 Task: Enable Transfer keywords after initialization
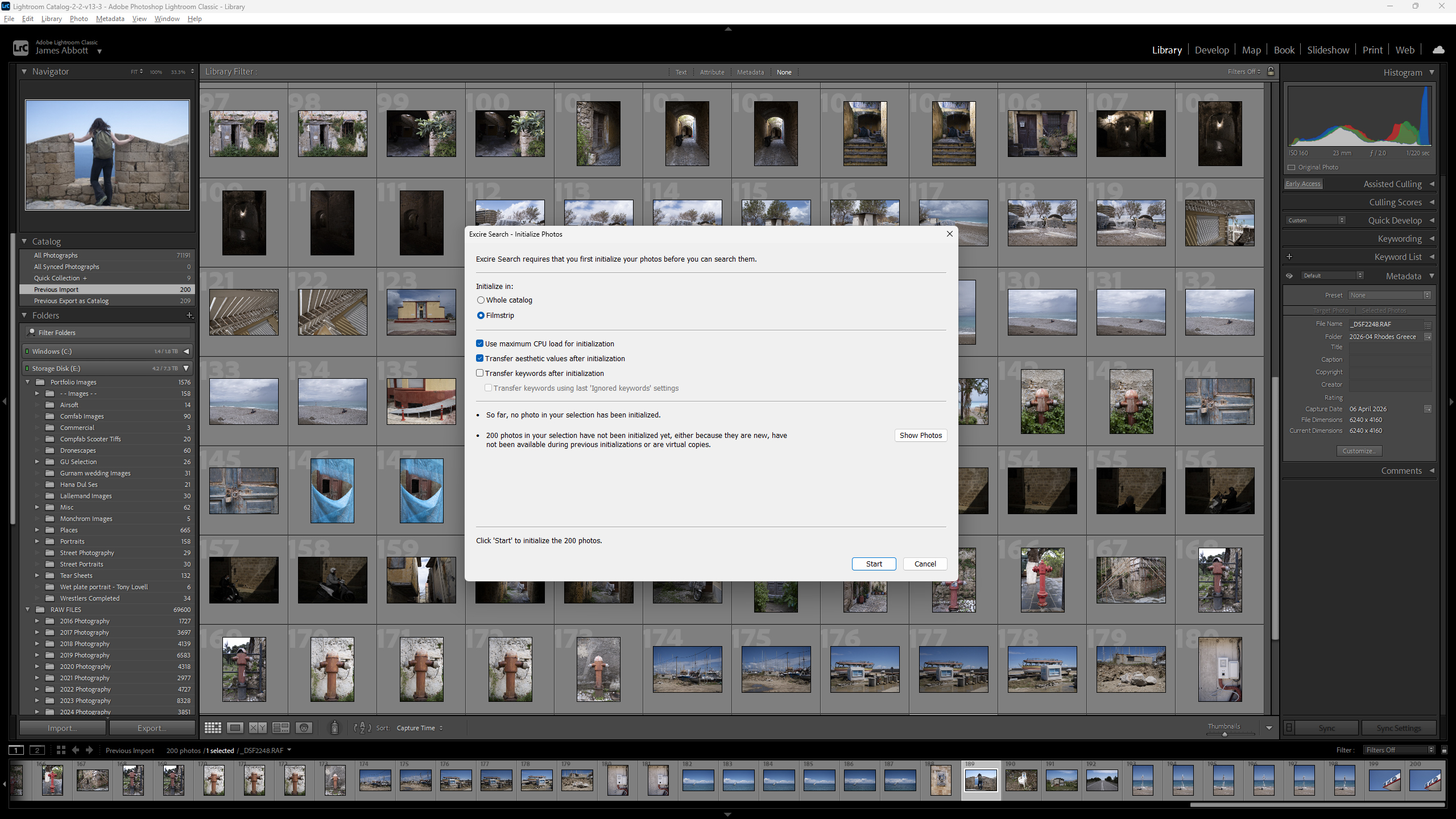click(x=480, y=373)
